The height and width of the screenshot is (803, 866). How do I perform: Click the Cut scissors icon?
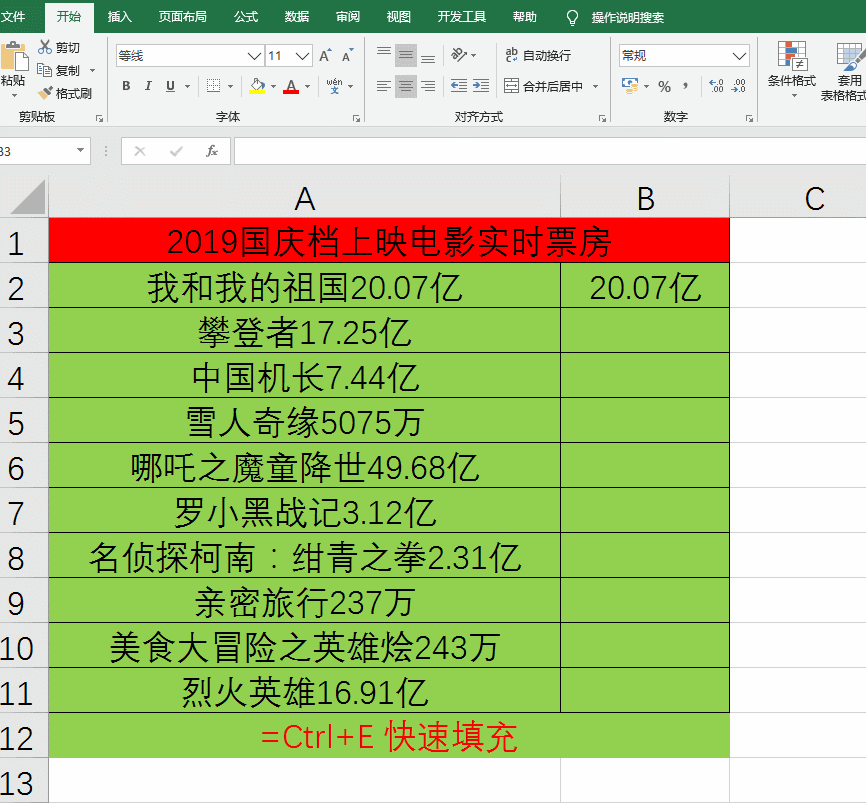coord(44,47)
